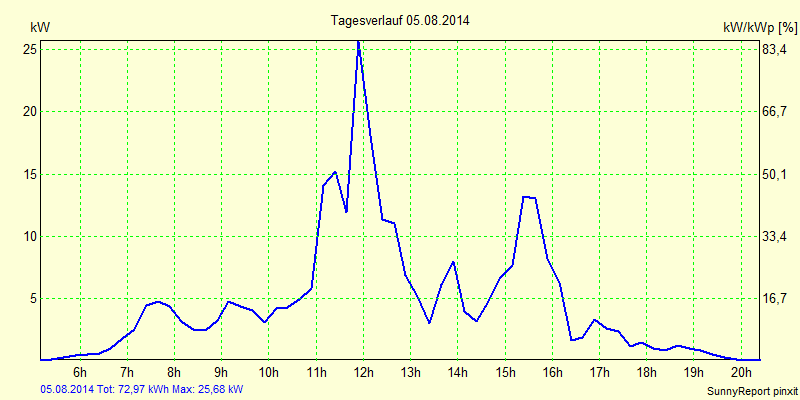The image size is (800, 400).
Task: Click the '19h' time axis label
Action: click(x=694, y=371)
